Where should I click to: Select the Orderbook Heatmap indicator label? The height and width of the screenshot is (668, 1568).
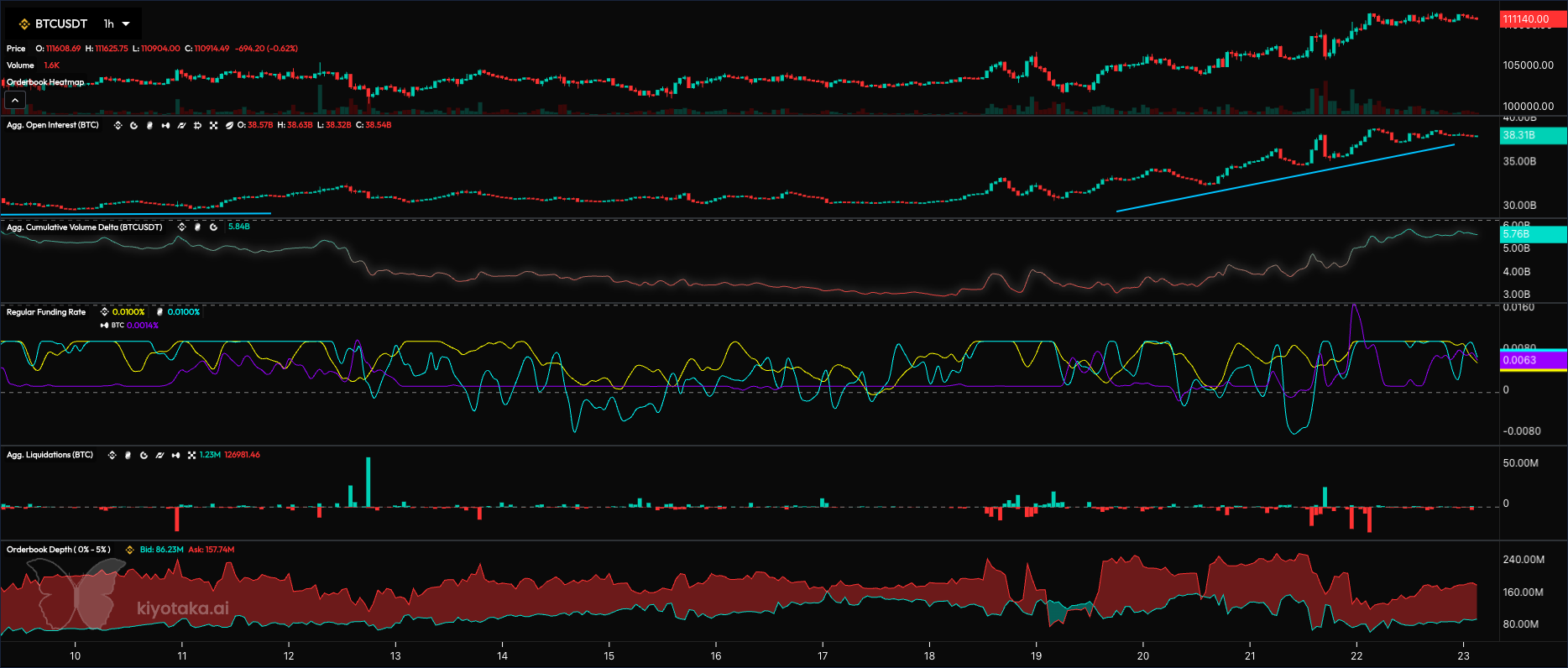[x=45, y=82]
